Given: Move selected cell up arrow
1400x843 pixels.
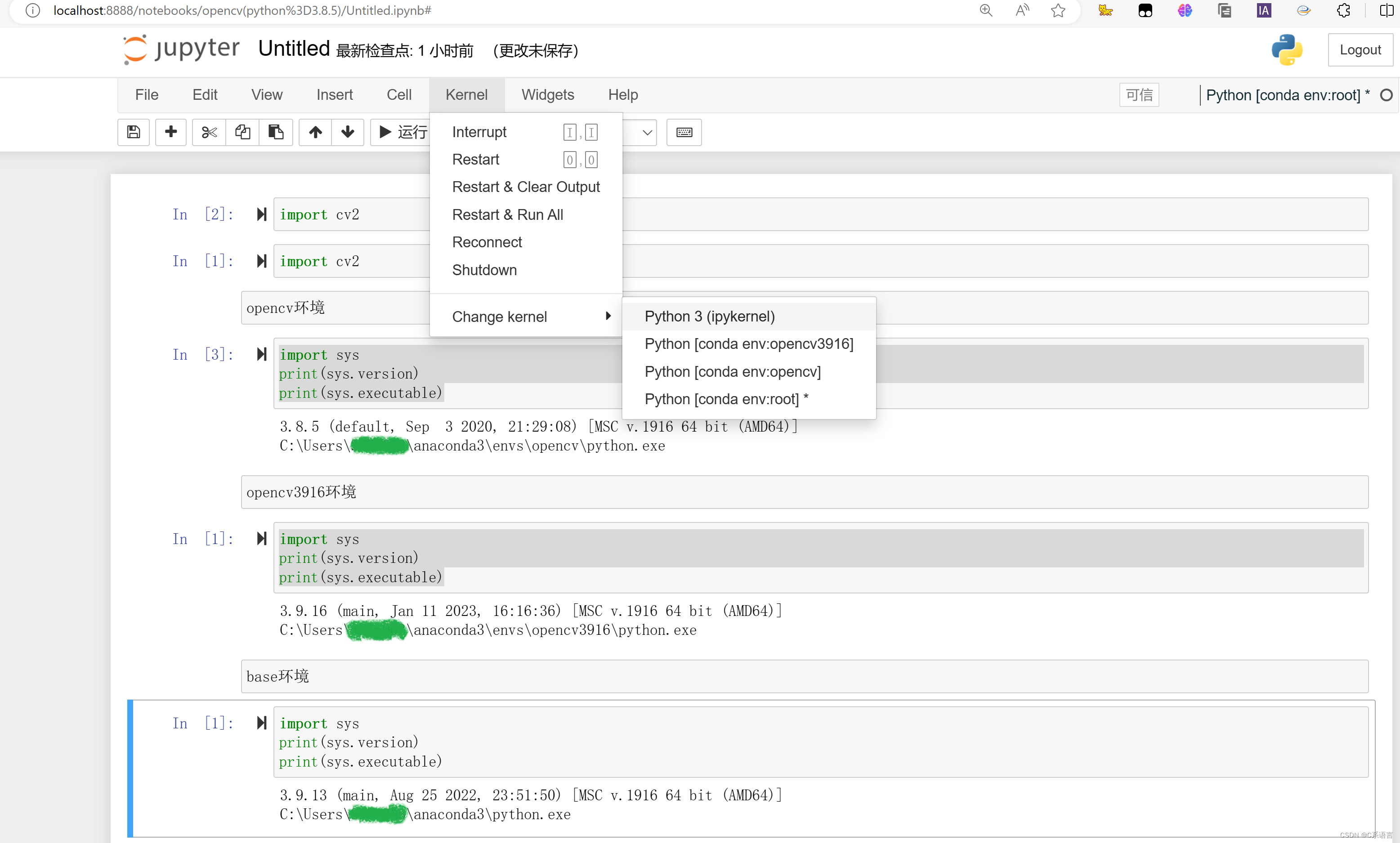Looking at the screenshot, I should (x=315, y=132).
